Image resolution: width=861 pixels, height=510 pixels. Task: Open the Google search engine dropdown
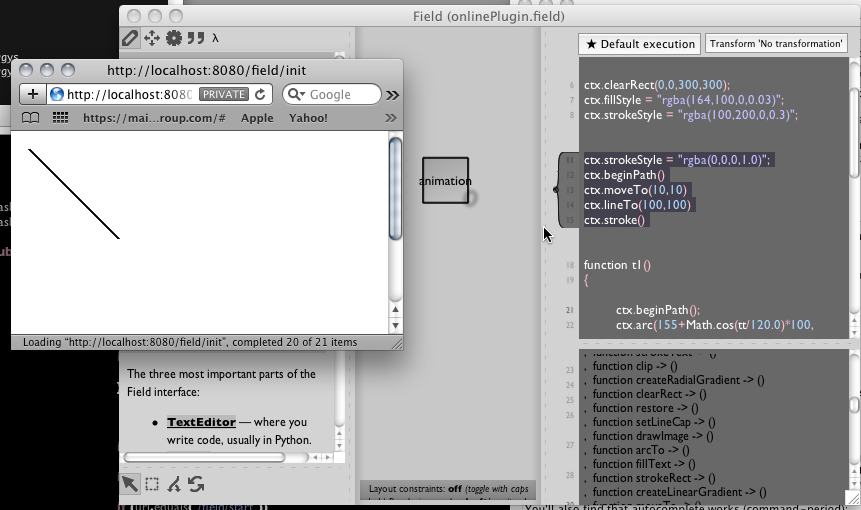coord(296,94)
